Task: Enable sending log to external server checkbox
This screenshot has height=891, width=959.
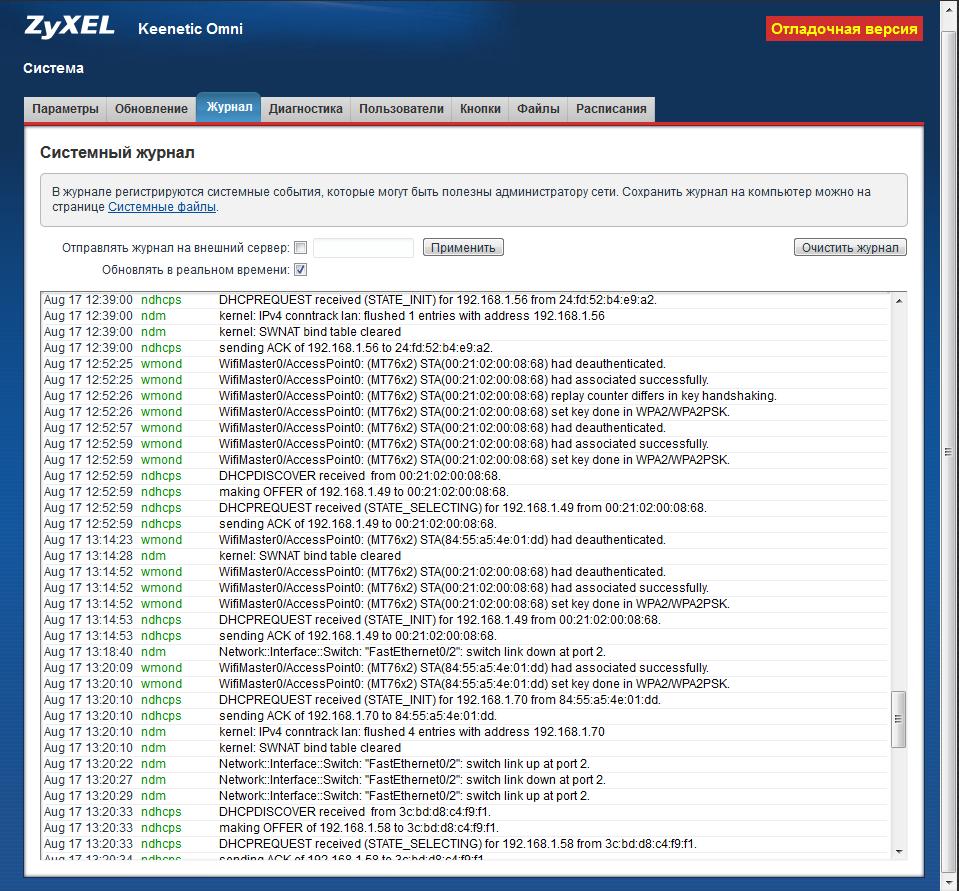Action: 300,248
